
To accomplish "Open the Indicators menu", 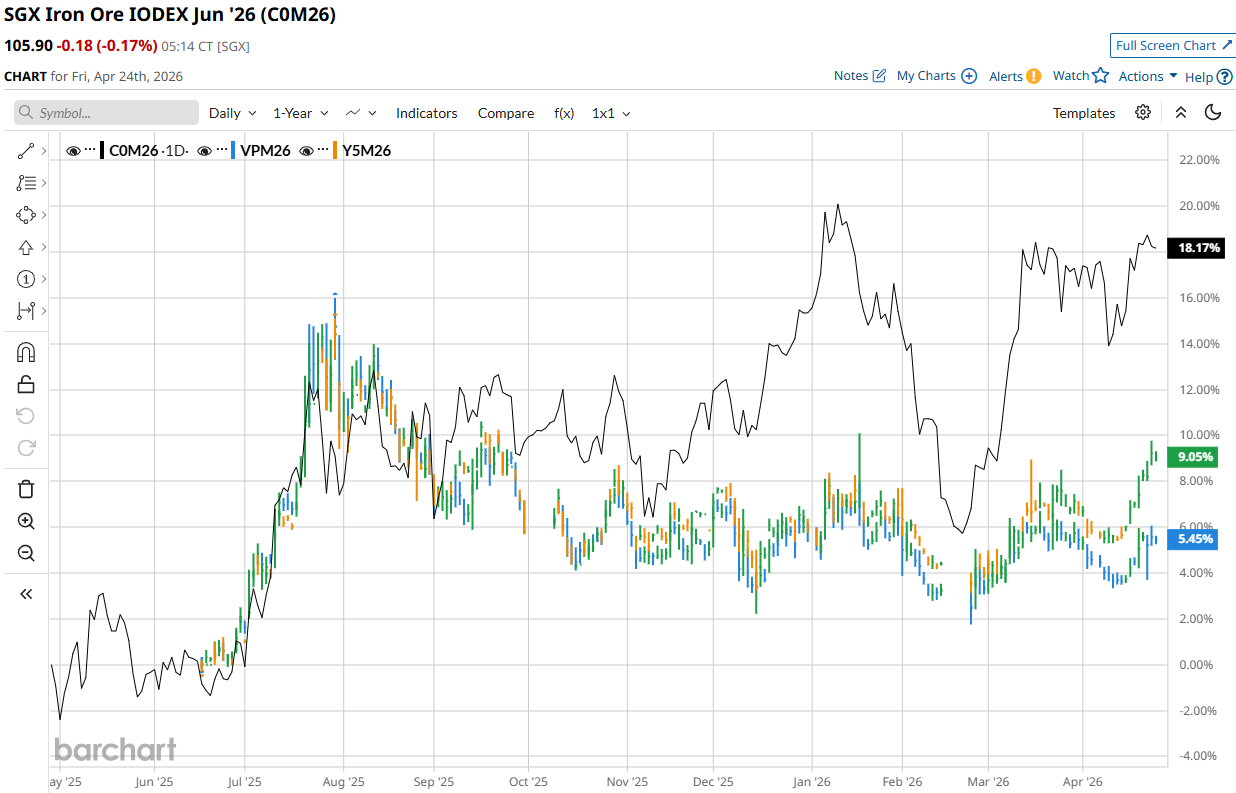I will (426, 113).
